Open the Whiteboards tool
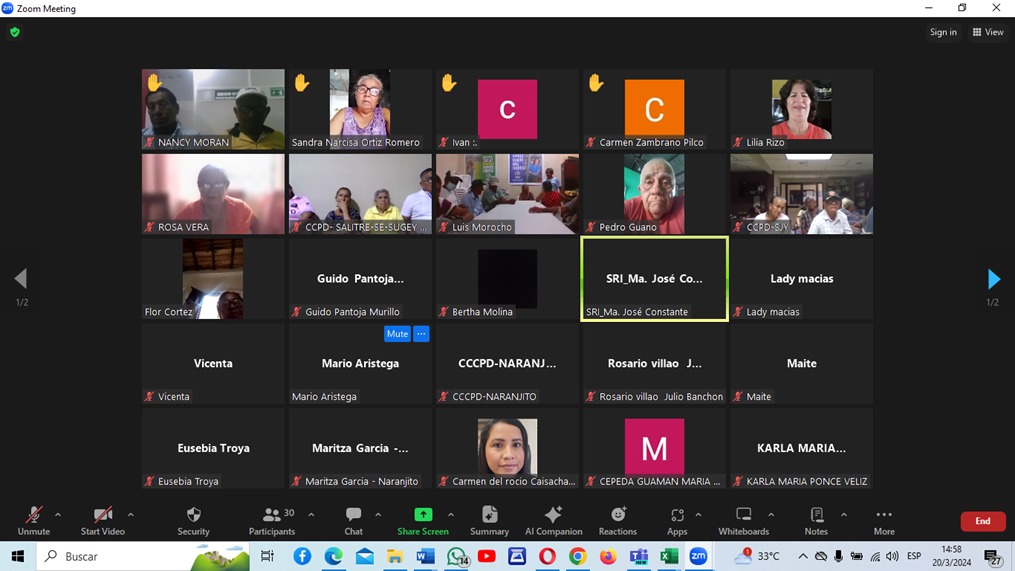 pos(743,515)
